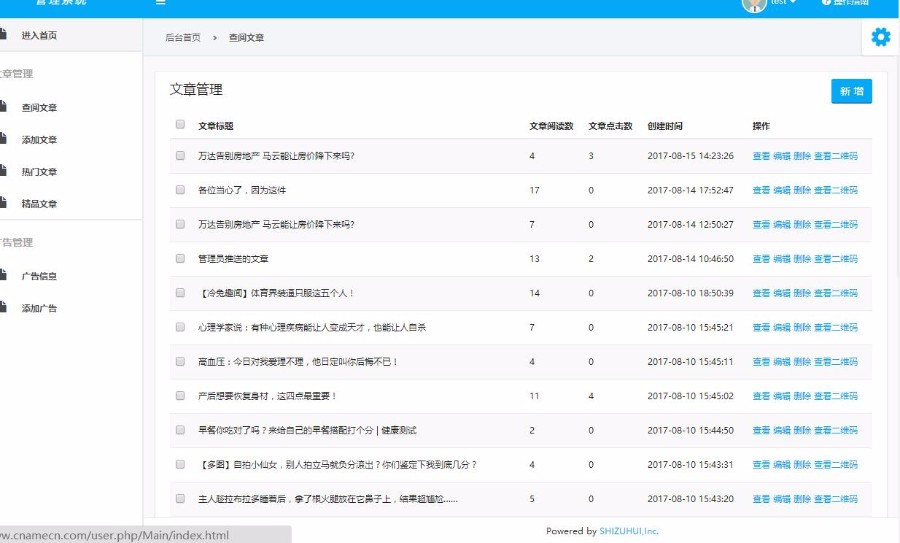900x543 pixels.
Task: Open 查看二维码 for the 高血压 article
Action: point(836,362)
